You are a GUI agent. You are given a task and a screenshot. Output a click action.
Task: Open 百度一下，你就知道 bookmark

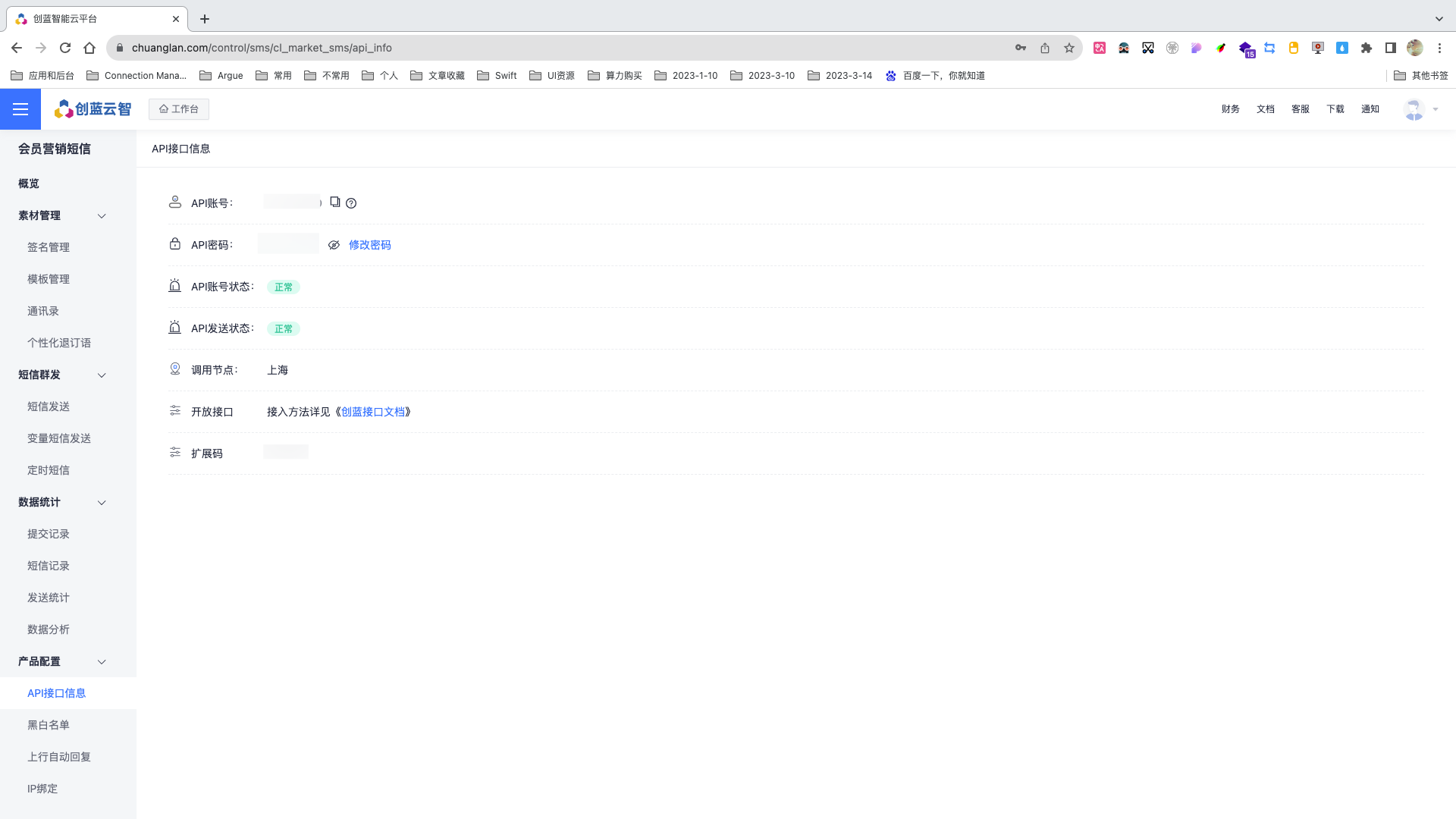(x=936, y=76)
